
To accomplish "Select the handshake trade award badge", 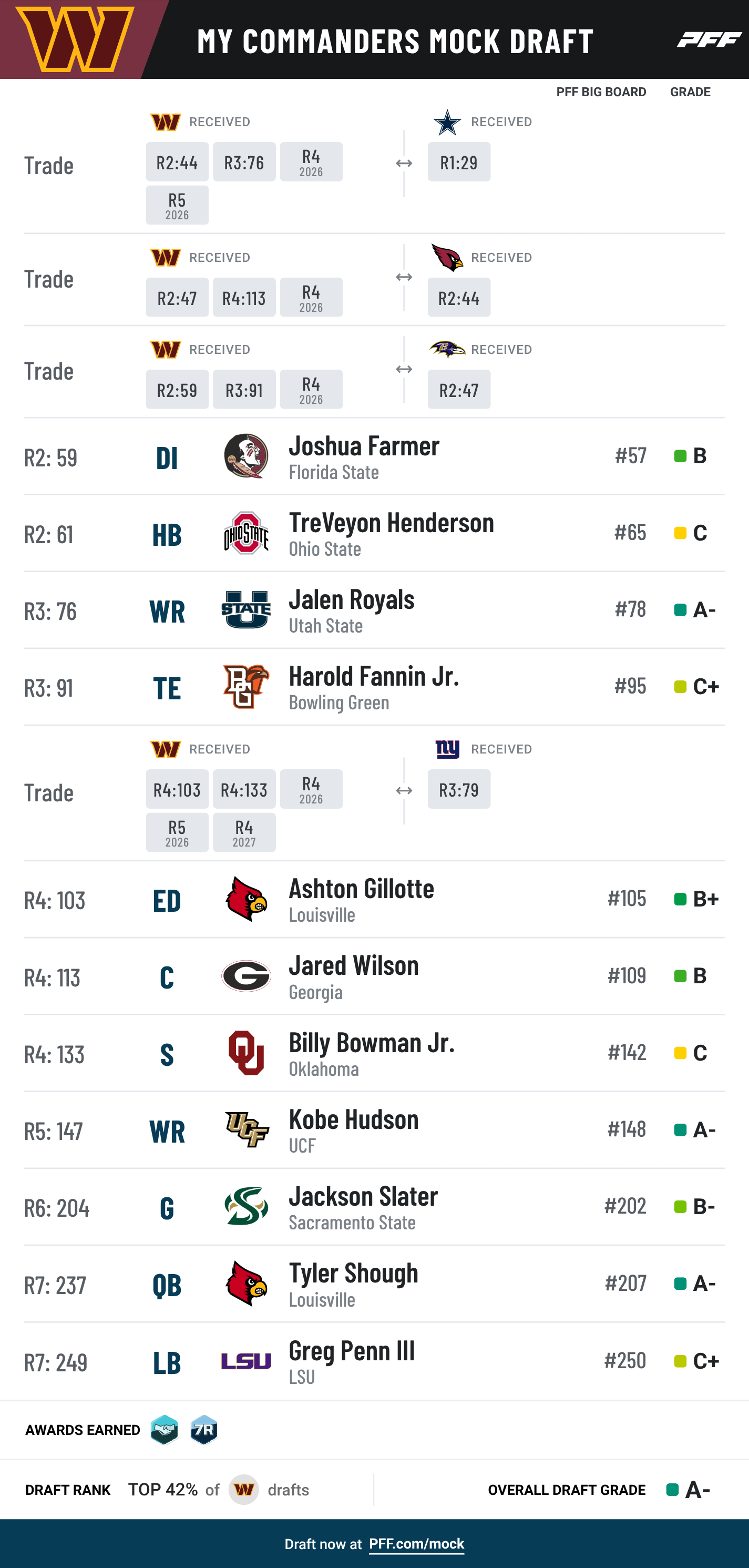I will click(x=165, y=1430).
